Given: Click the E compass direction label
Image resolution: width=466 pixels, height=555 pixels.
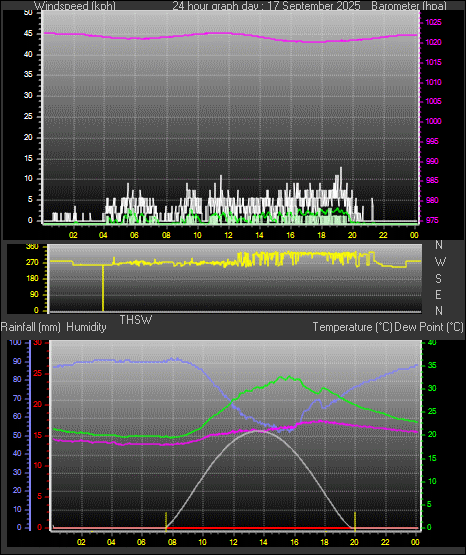Looking at the screenshot, I should pos(438,294).
